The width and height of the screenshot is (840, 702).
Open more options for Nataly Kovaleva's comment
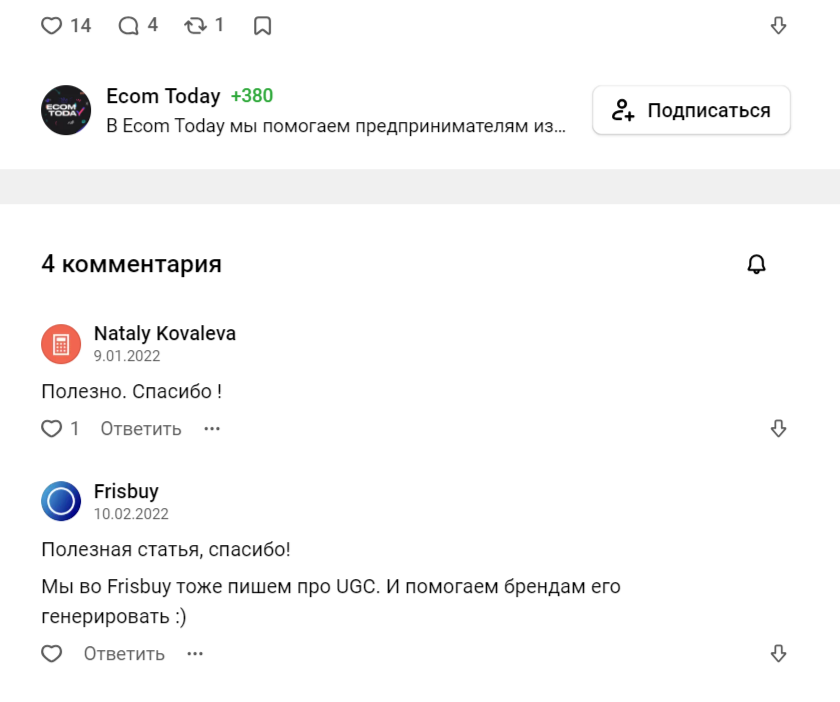212,429
